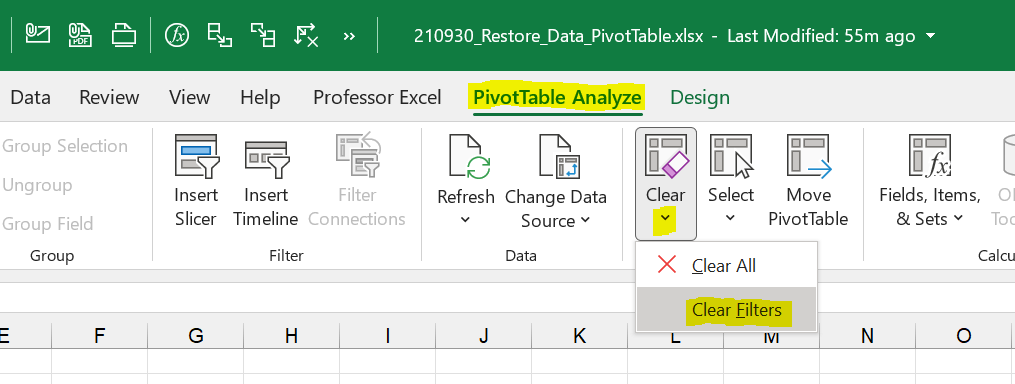Select column J header
Screen dimensions: 1015x384
(484, 335)
